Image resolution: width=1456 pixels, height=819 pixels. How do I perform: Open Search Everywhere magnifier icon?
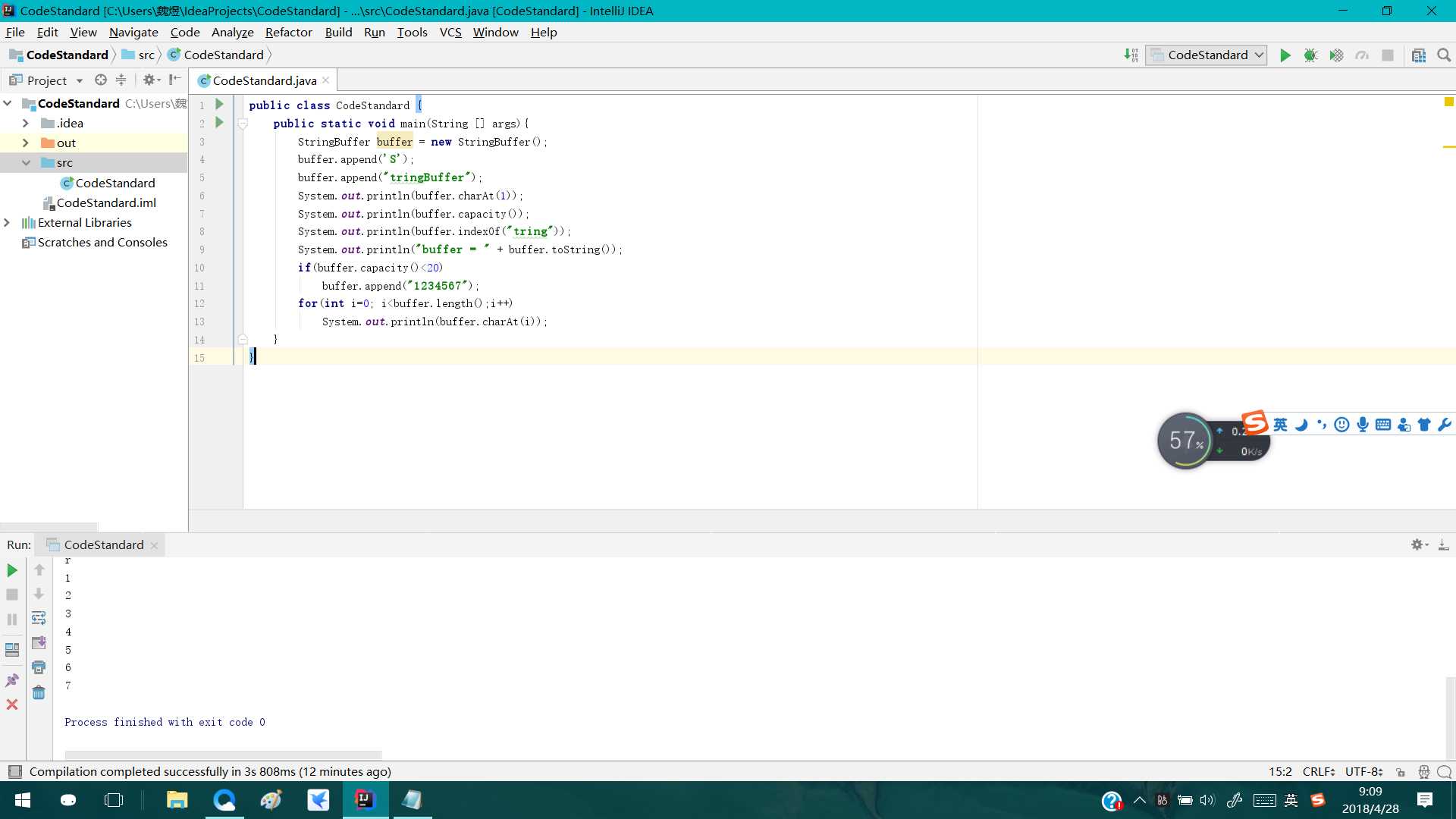tap(1444, 55)
